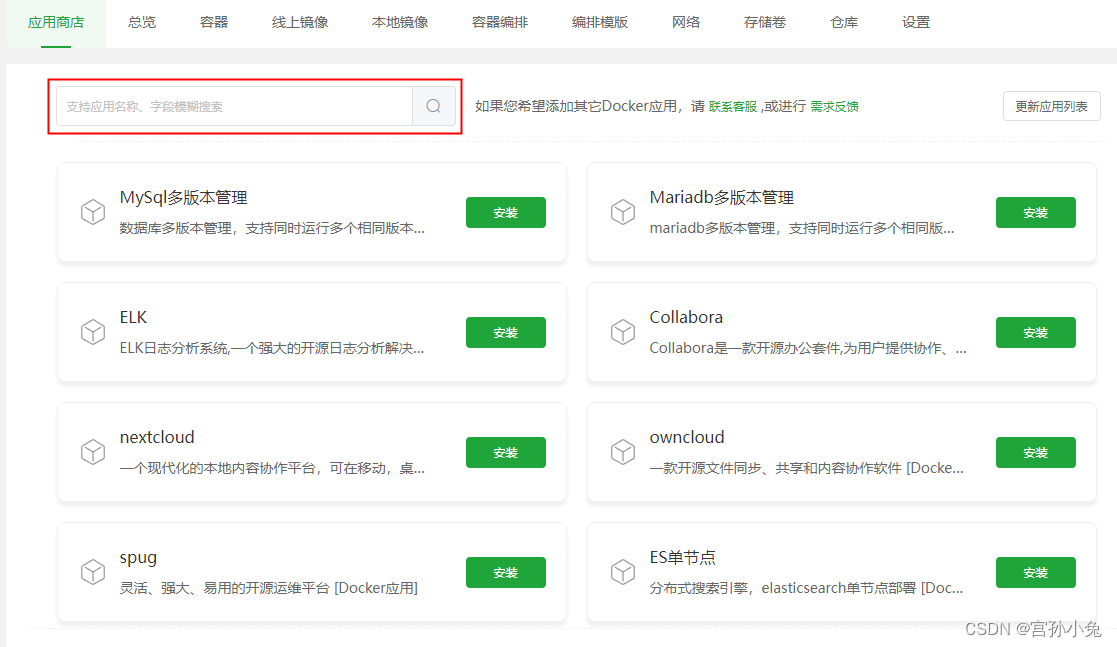Click the Mariadb多版本管理 cube icon
The width and height of the screenshot is (1117, 647).
point(623,212)
